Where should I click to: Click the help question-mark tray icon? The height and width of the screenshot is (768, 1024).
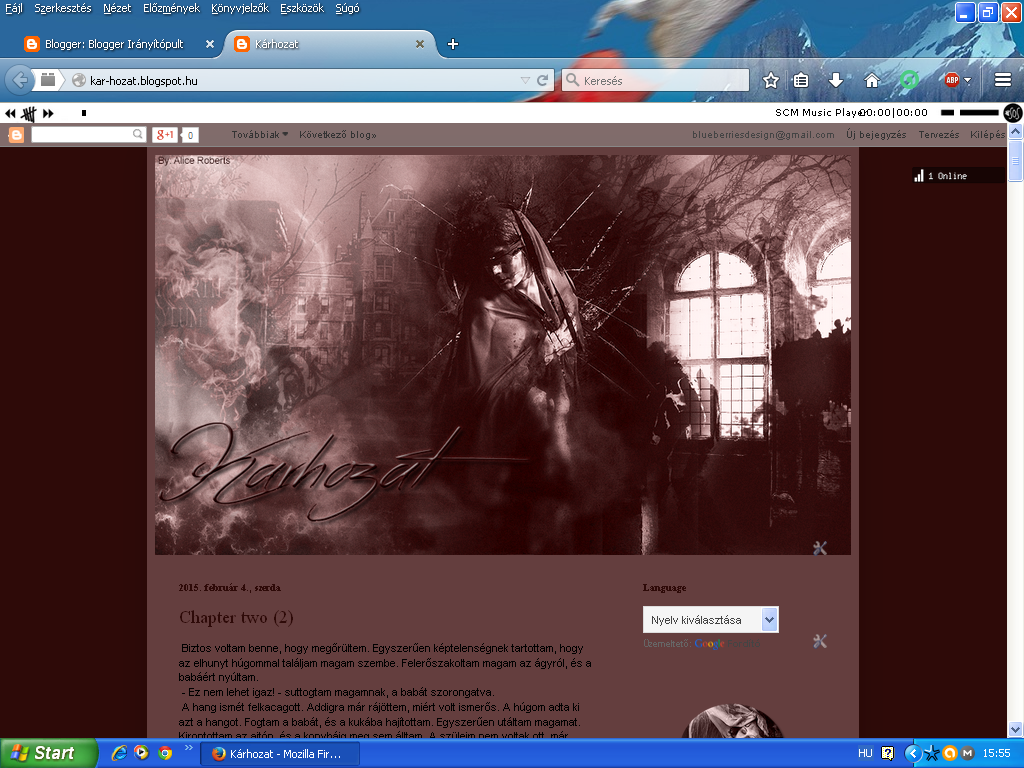pos(887,753)
